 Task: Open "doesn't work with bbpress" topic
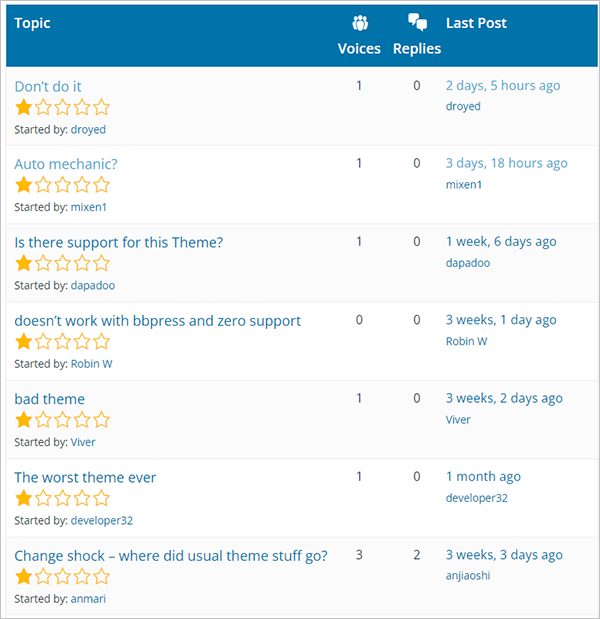pos(157,320)
